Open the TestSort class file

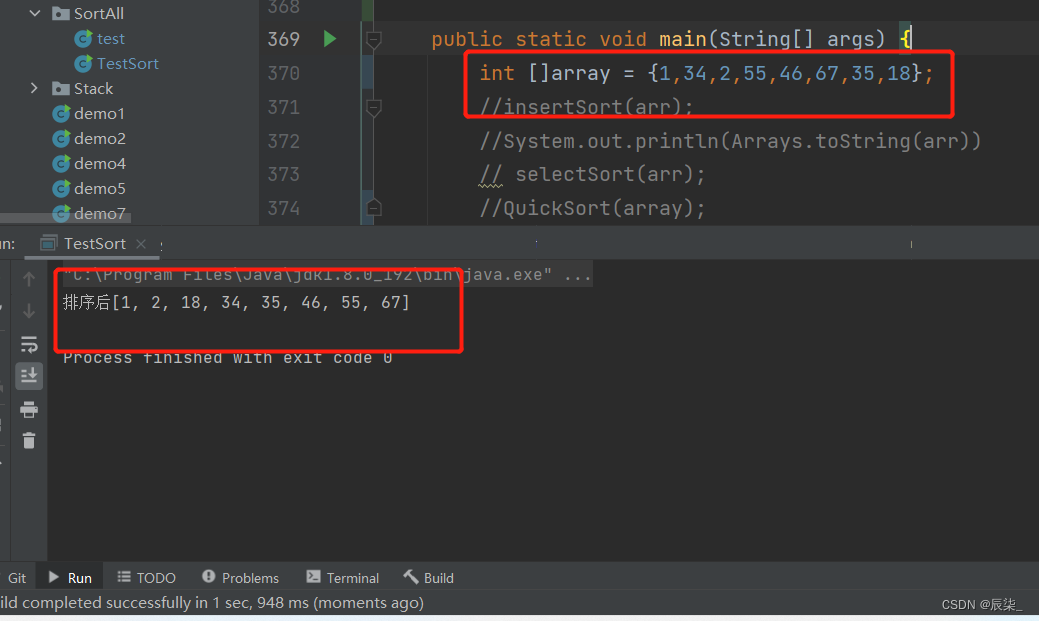pyautogui.click(x=128, y=64)
